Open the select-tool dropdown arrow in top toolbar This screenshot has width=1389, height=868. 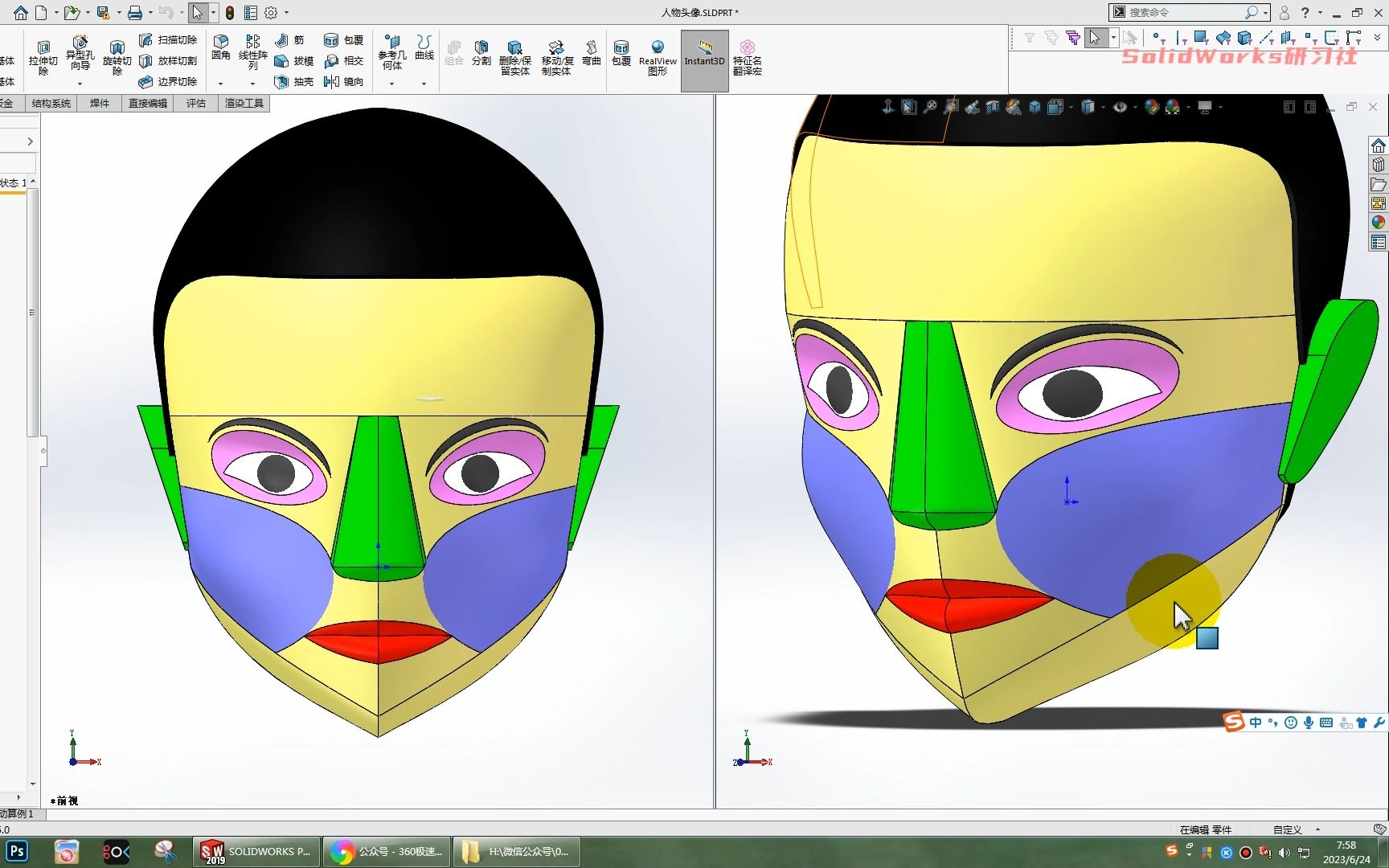[x=213, y=13]
